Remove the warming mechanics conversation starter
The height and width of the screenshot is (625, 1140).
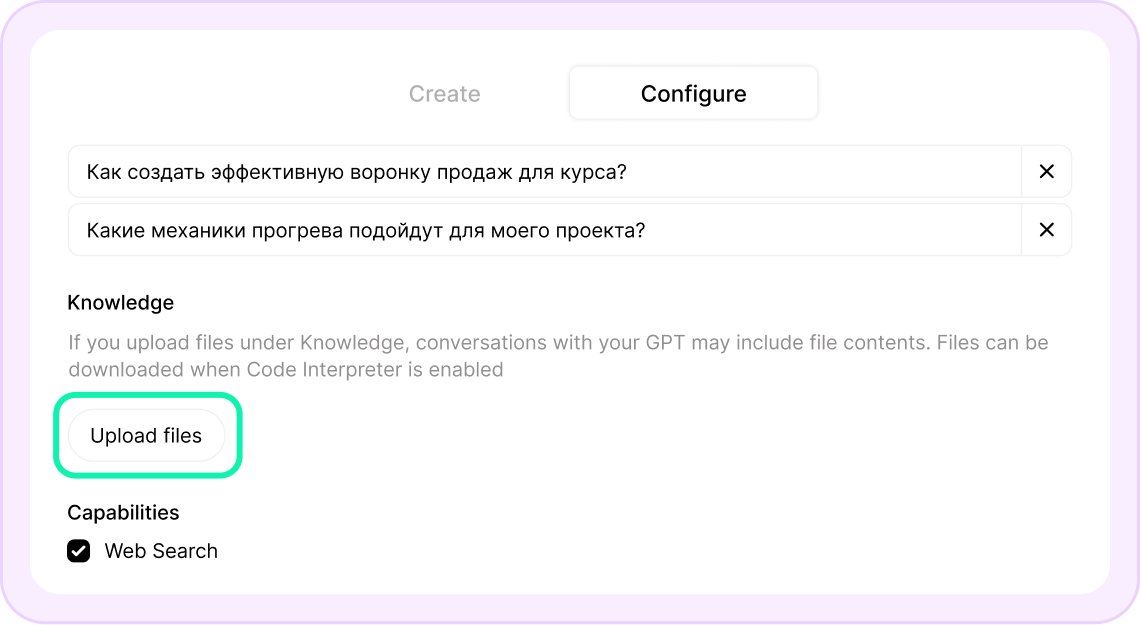tap(1046, 229)
